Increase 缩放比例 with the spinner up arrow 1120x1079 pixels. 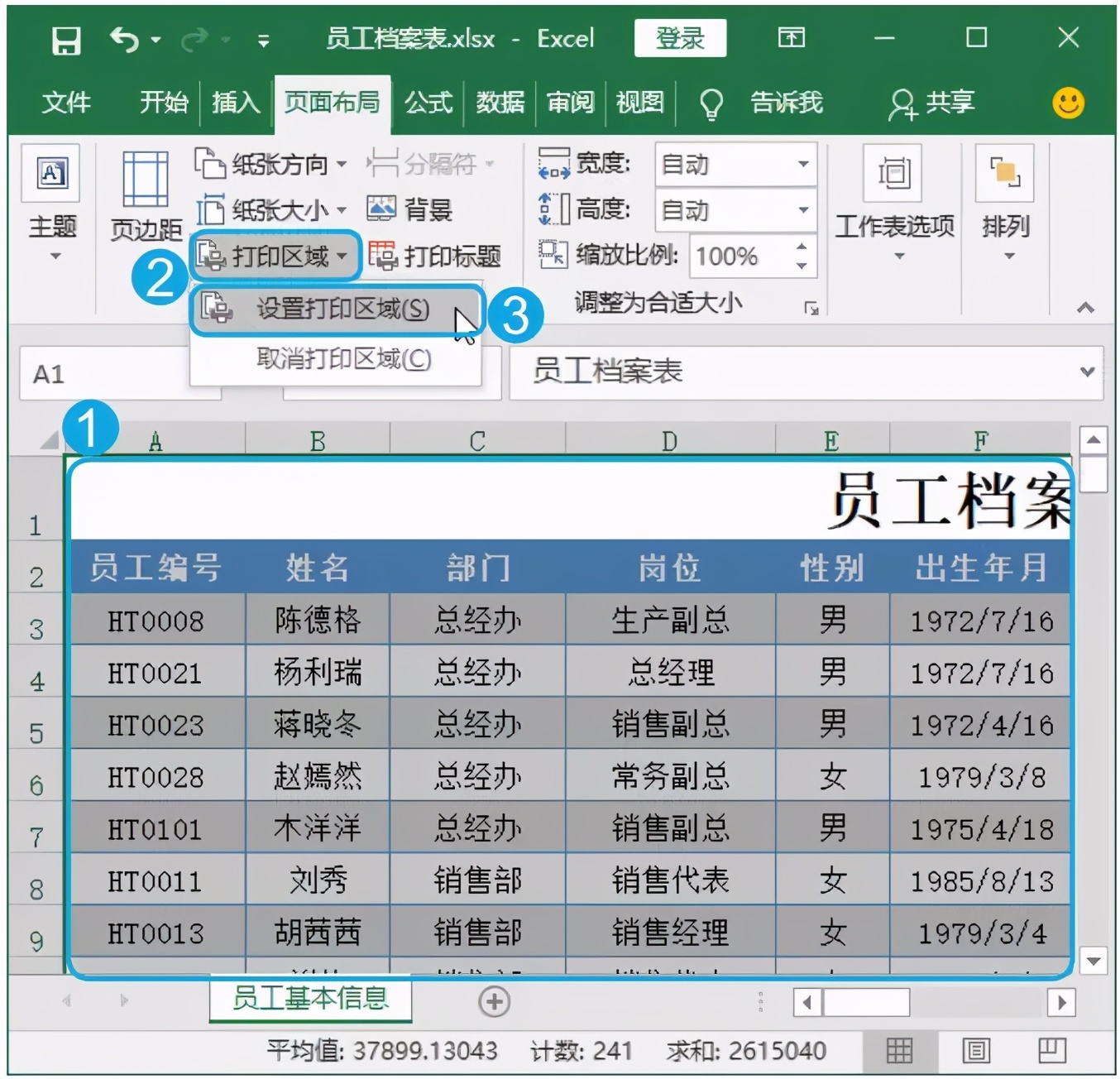pos(800,247)
